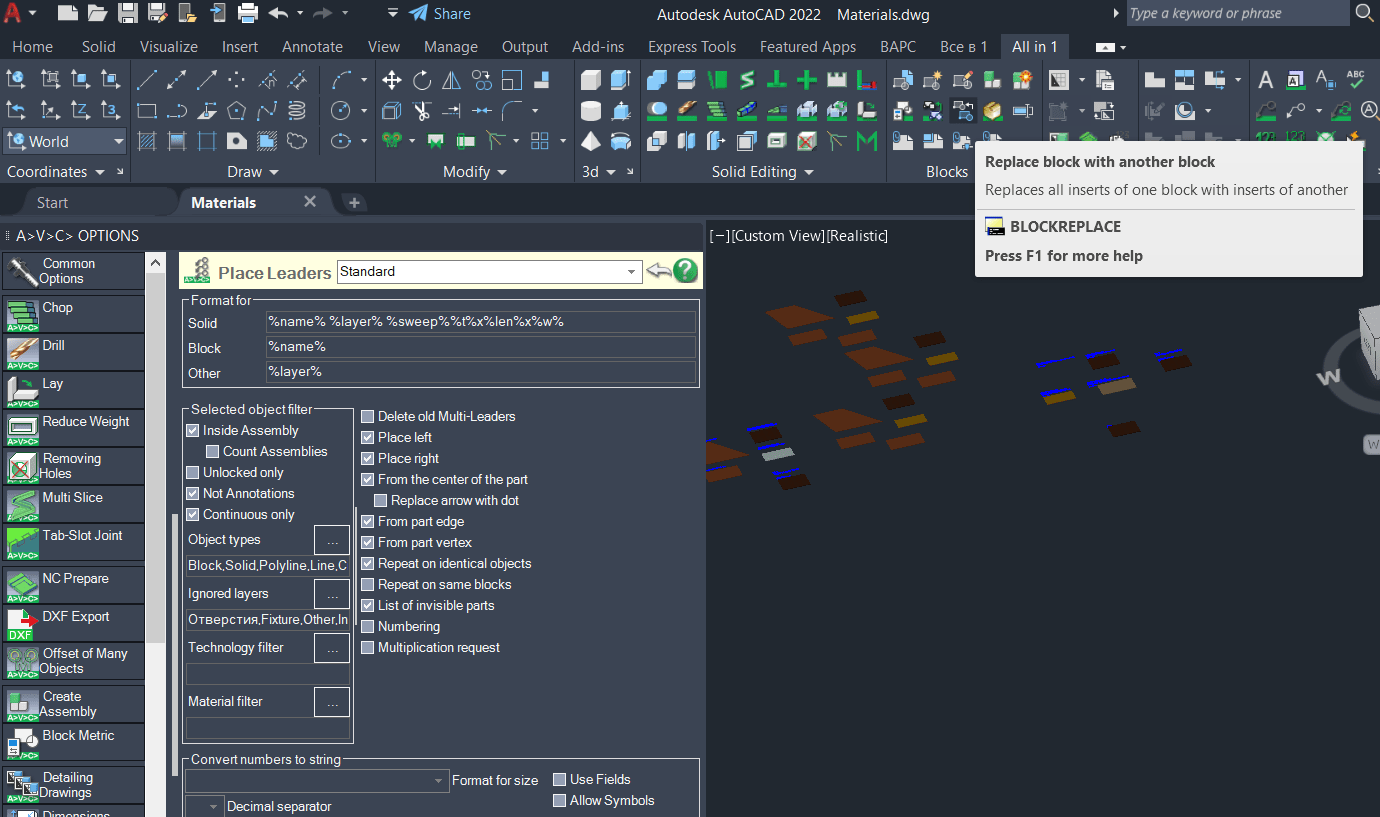Image resolution: width=1380 pixels, height=817 pixels.
Task: Check the Unlocked only option
Action: coord(193,473)
